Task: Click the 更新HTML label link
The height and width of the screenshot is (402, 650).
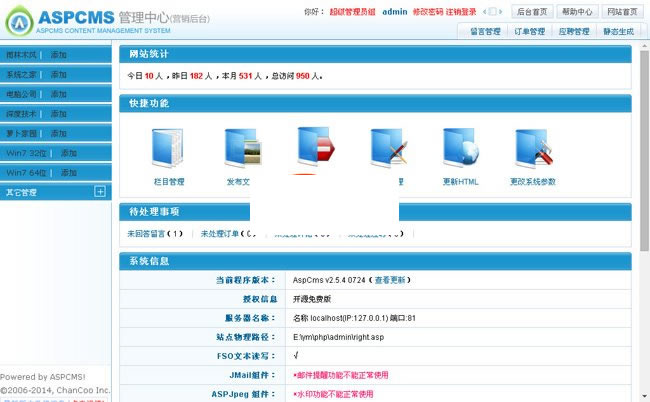Action: tap(461, 182)
